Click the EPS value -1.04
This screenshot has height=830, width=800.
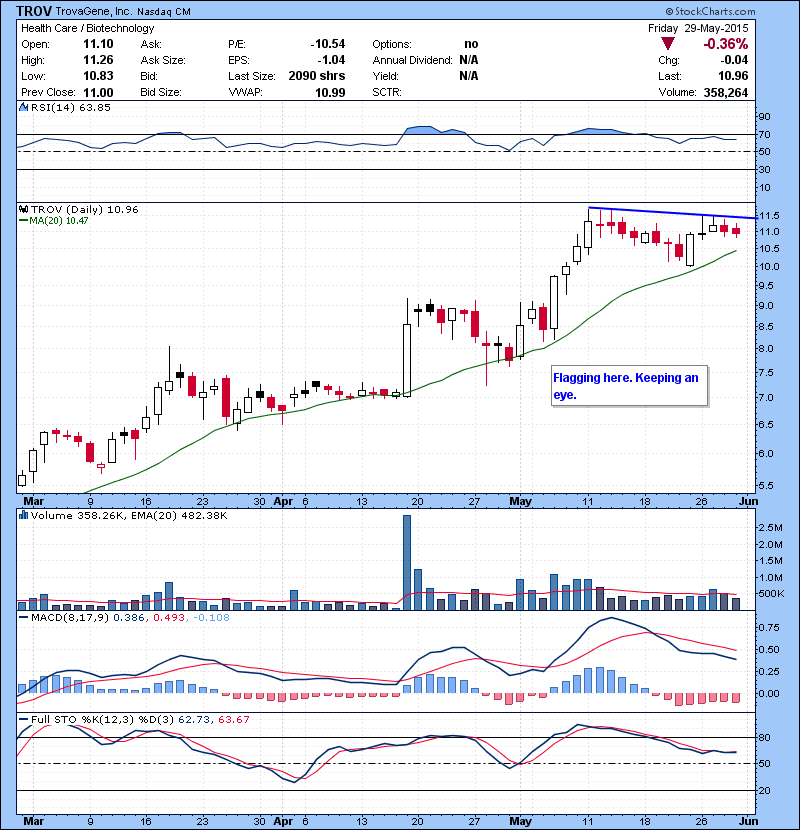[331, 60]
